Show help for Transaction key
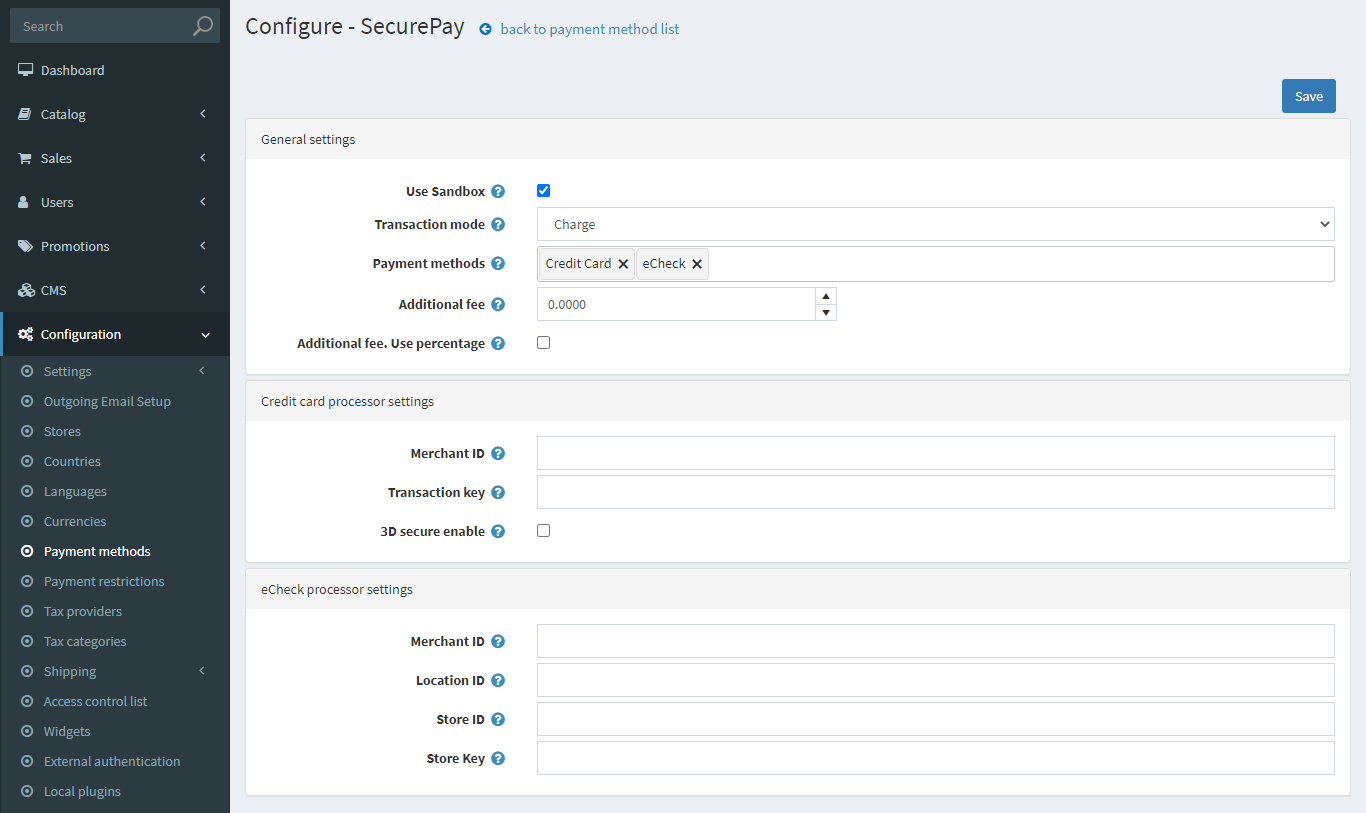1366x813 pixels. pyautogui.click(x=498, y=492)
